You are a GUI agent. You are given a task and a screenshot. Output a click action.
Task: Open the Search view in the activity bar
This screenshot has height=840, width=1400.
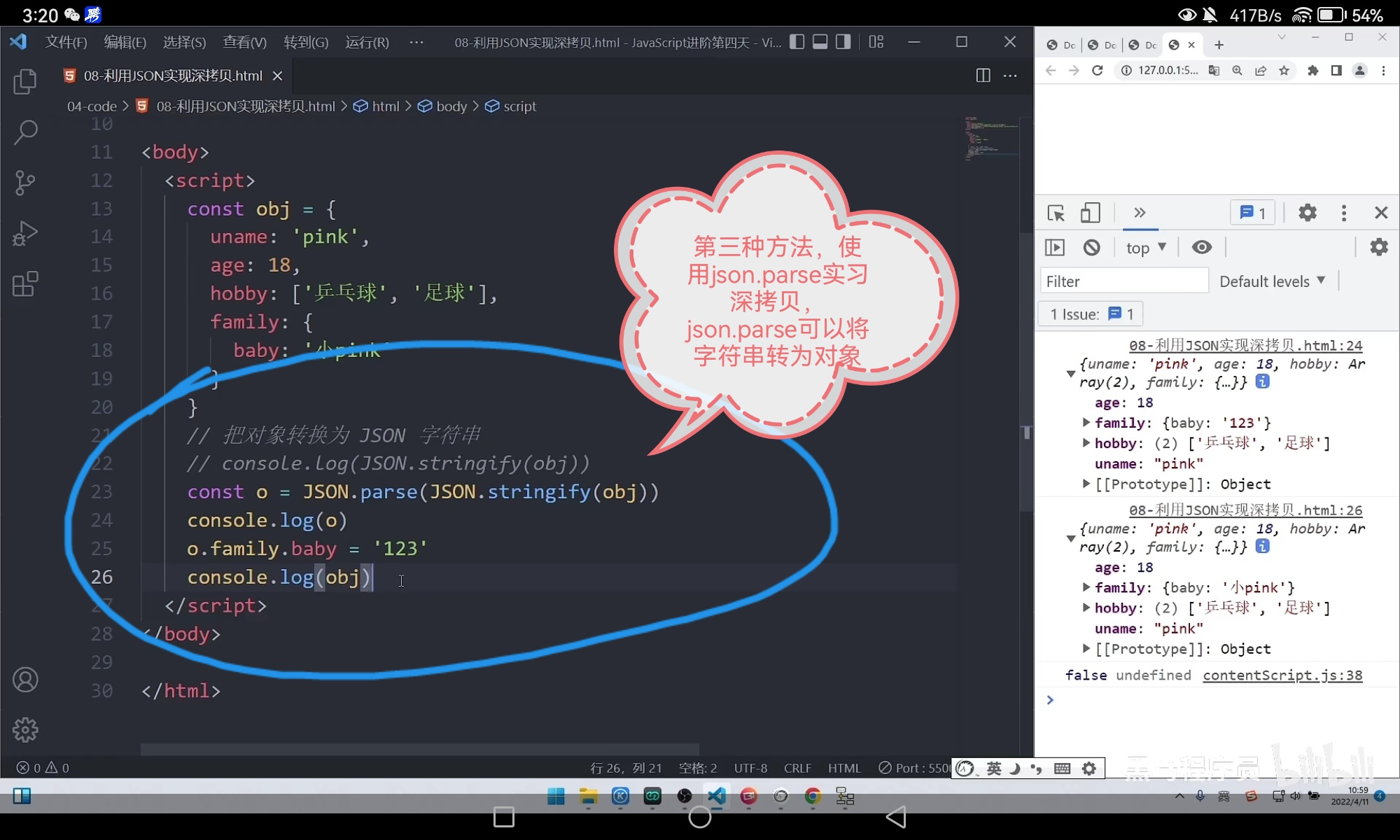25,132
